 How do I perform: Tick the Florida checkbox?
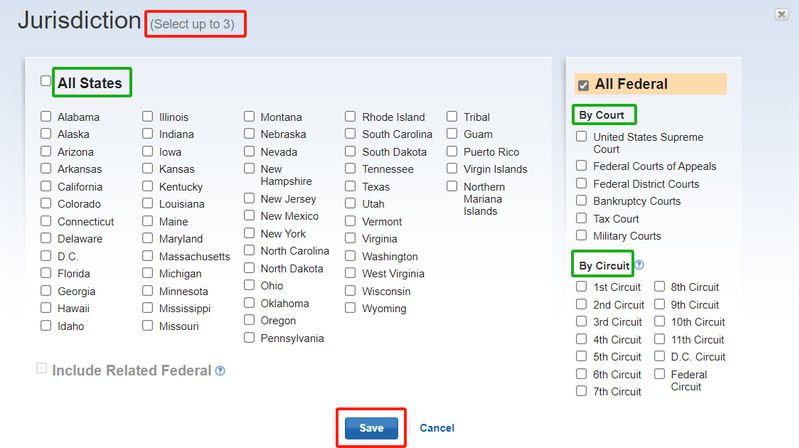click(46, 274)
